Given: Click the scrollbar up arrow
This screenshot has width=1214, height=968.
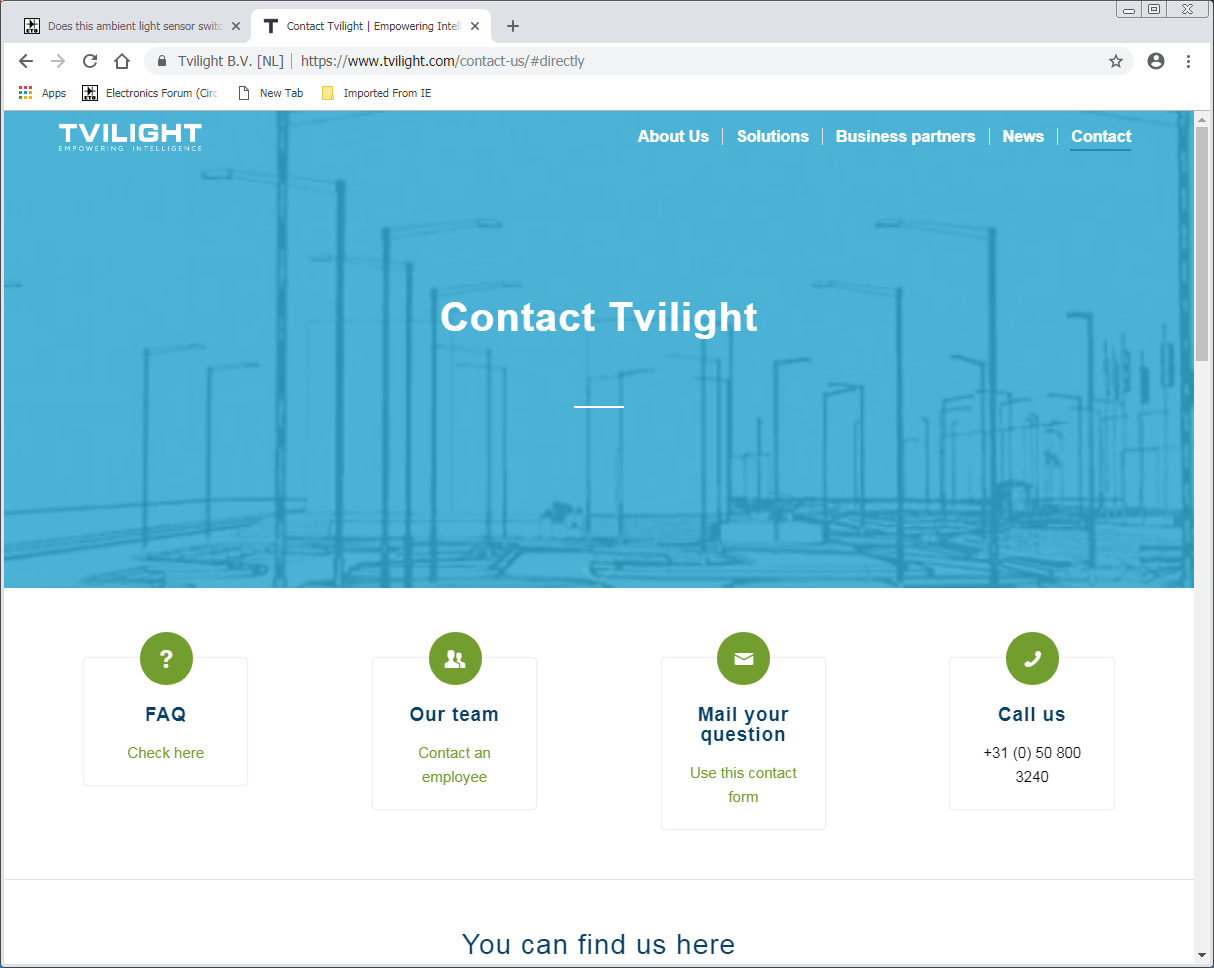Looking at the screenshot, I should [1202, 119].
